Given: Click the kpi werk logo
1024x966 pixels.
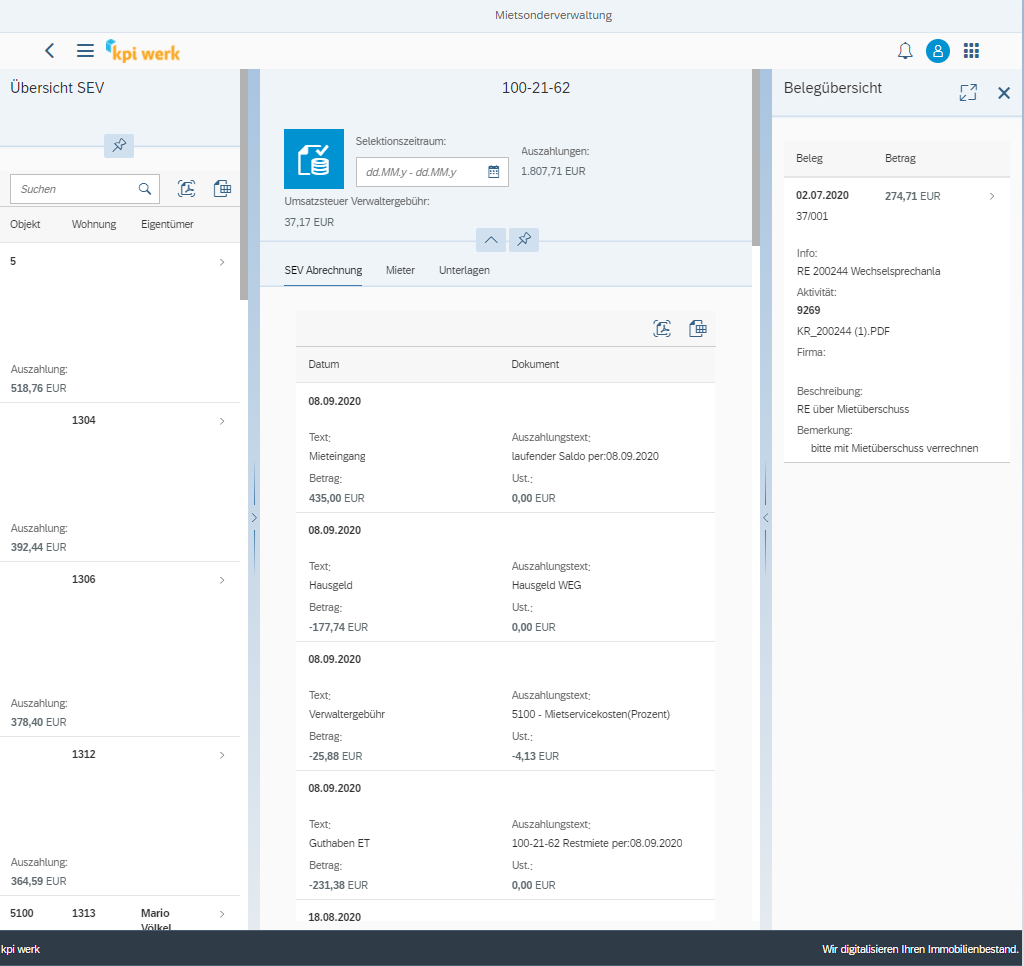Looking at the screenshot, I should click(x=143, y=51).
